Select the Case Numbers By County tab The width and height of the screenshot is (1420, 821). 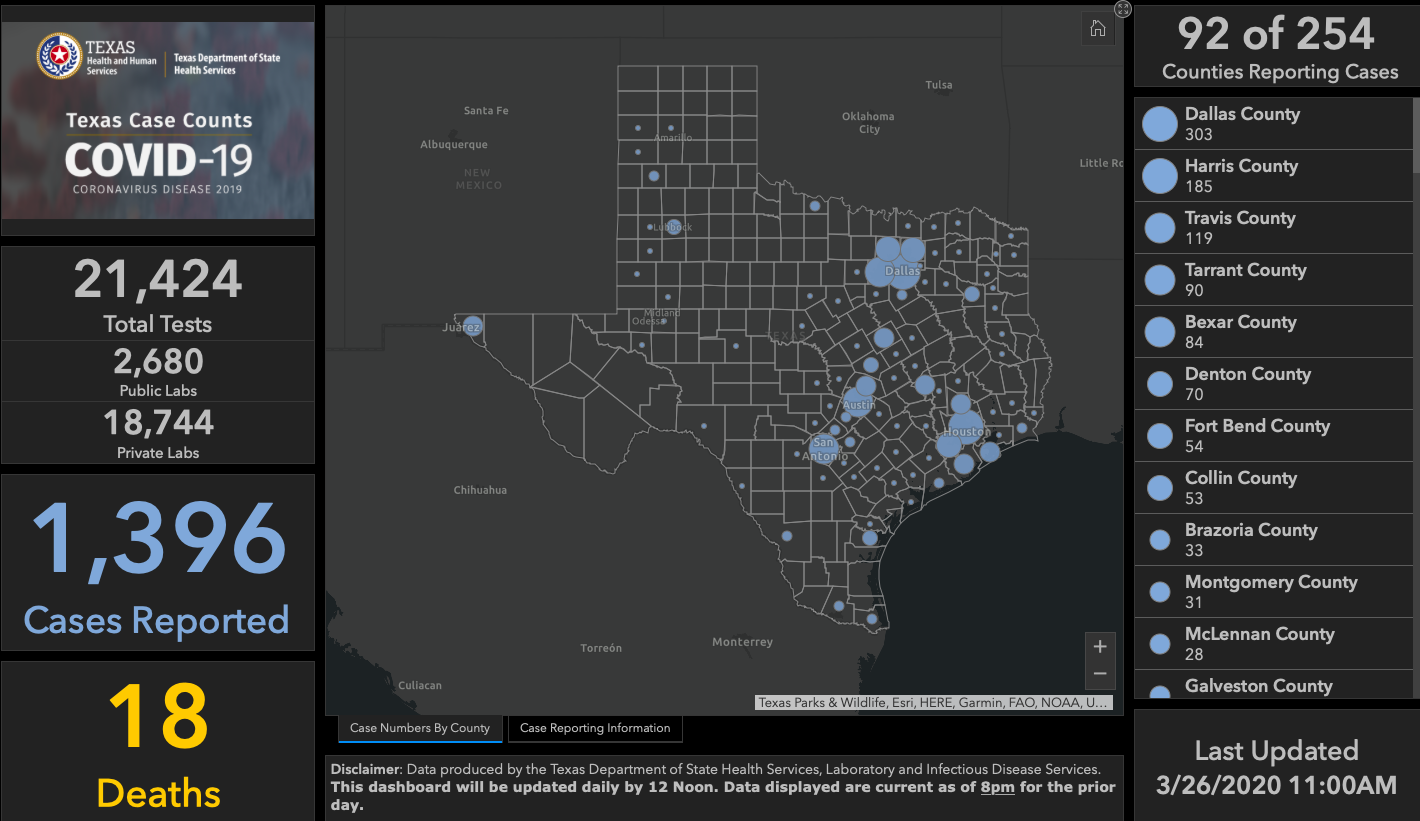[420, 728]
